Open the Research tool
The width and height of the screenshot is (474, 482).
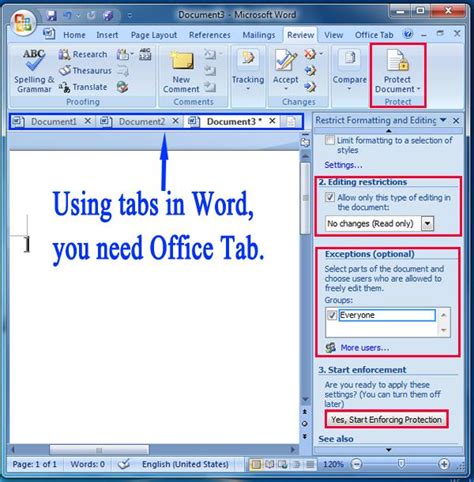point(83,54)
